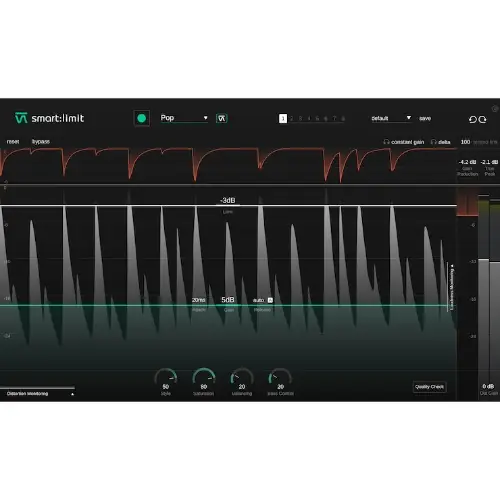Viewport: 500px width, 500px height.
Task: Click the green learn button
Action: click(x=141, y=118)
